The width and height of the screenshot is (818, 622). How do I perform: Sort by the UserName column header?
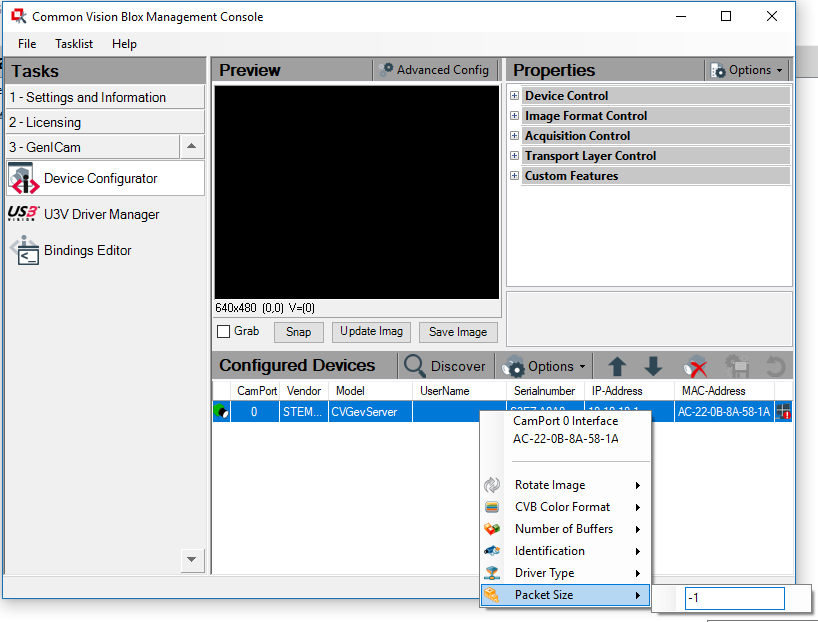click(x=460, y=391)
